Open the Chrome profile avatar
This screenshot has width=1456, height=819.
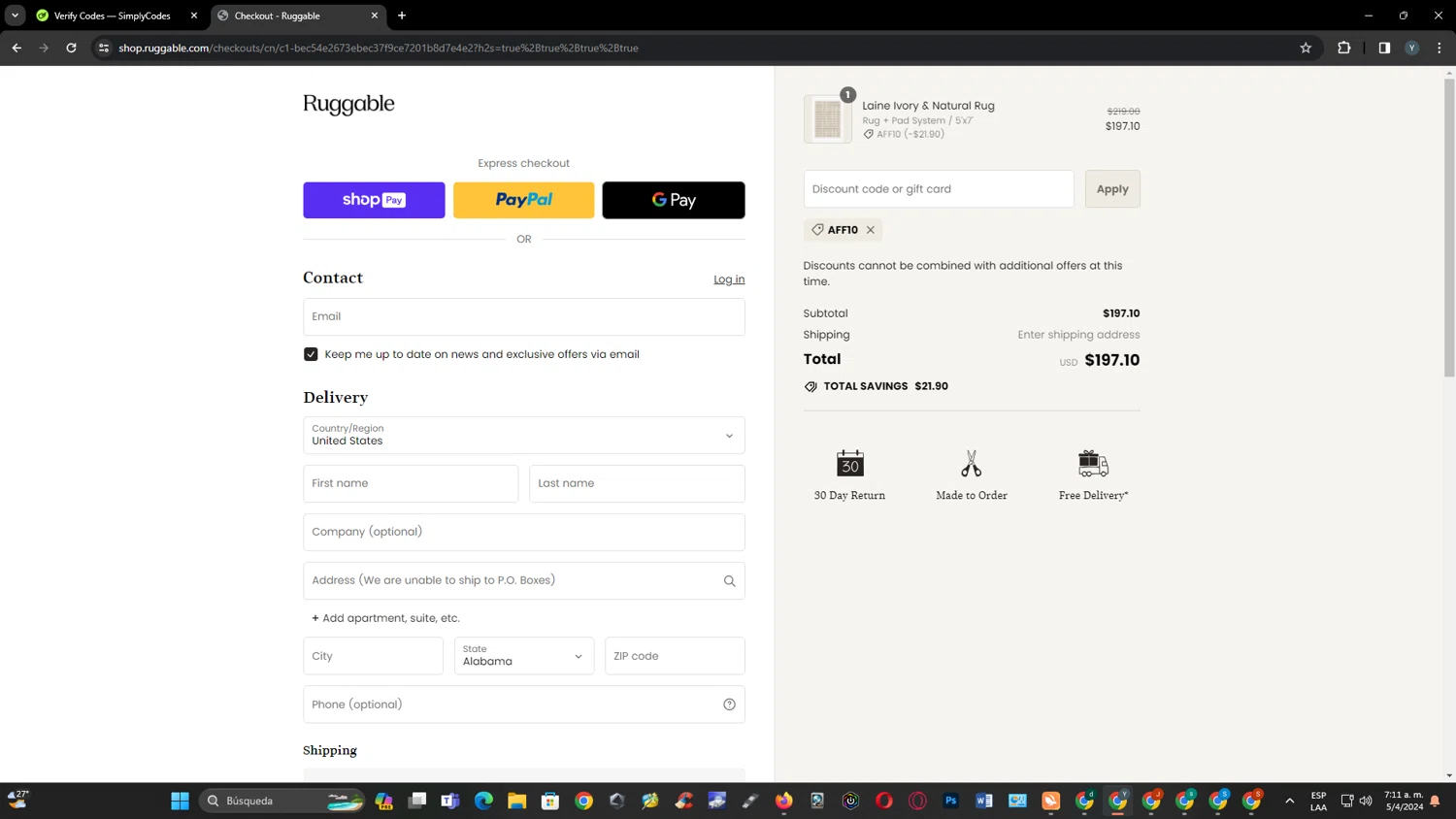tap(1412, 48)
